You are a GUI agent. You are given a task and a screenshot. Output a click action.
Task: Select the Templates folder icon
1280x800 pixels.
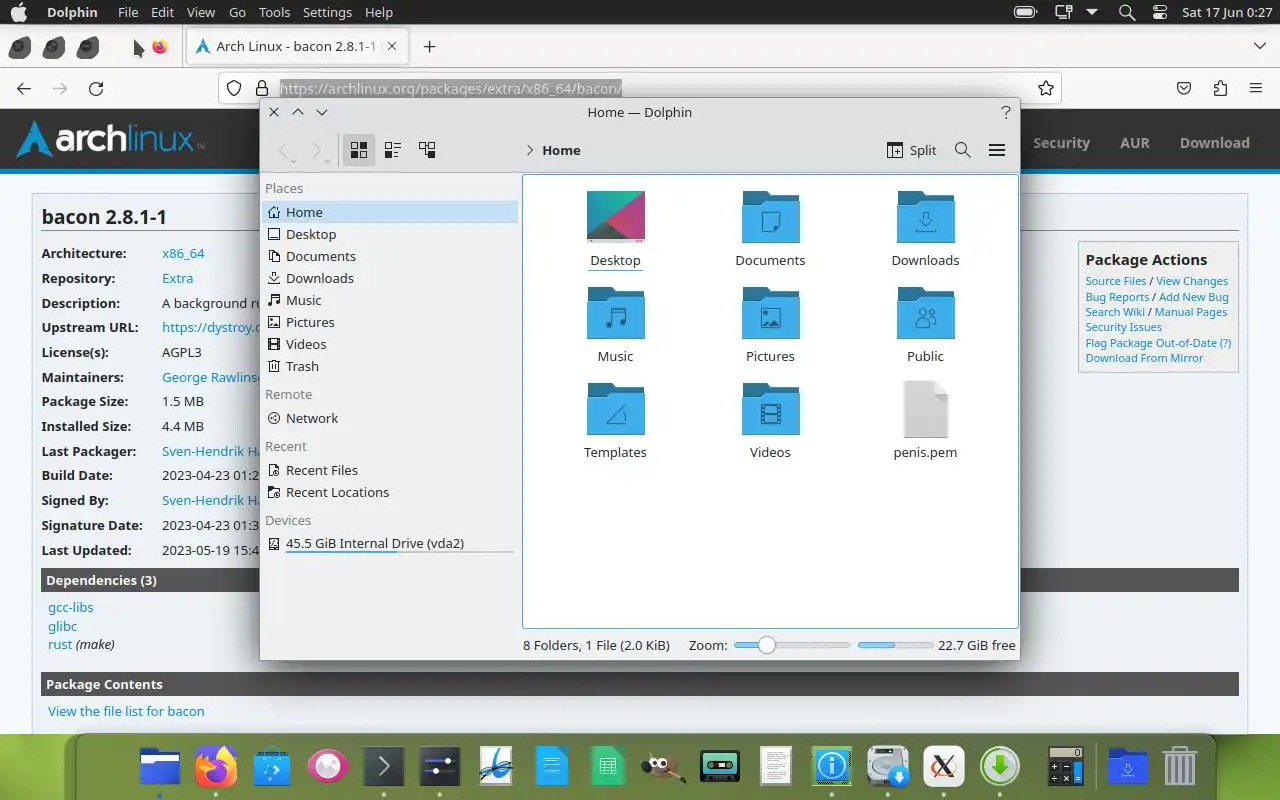point(615,408)
